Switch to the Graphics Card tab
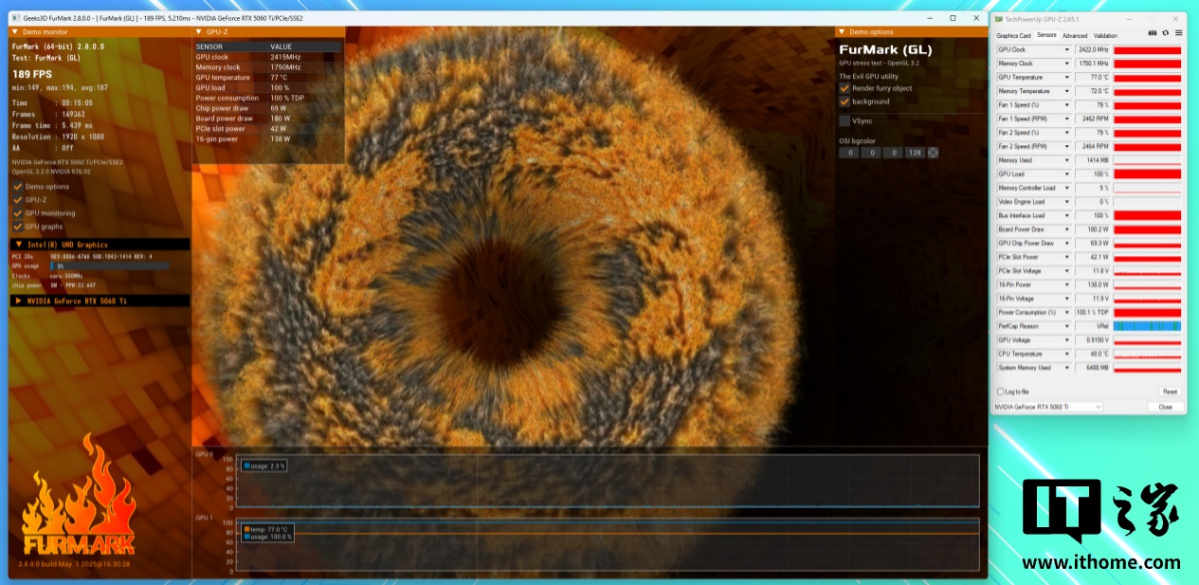1199x585 pixels. click(1013, 35)
